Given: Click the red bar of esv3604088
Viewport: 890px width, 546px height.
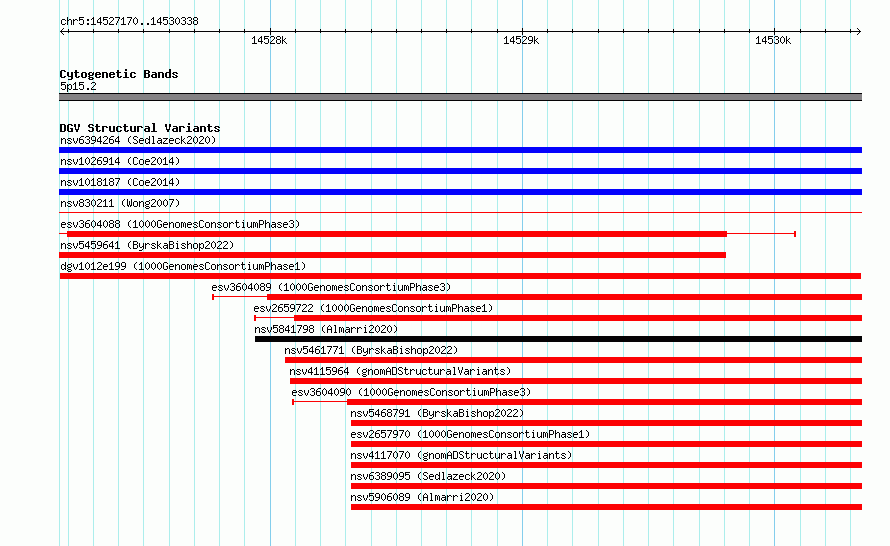Looking at the screenshot, I should (397, 234).
